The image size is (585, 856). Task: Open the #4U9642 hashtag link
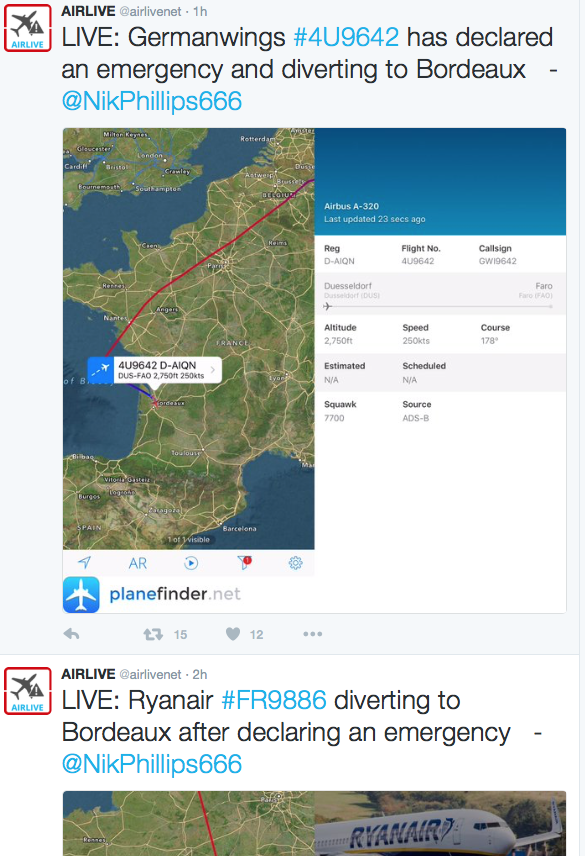pyautogui.click(x=347, y=37)
